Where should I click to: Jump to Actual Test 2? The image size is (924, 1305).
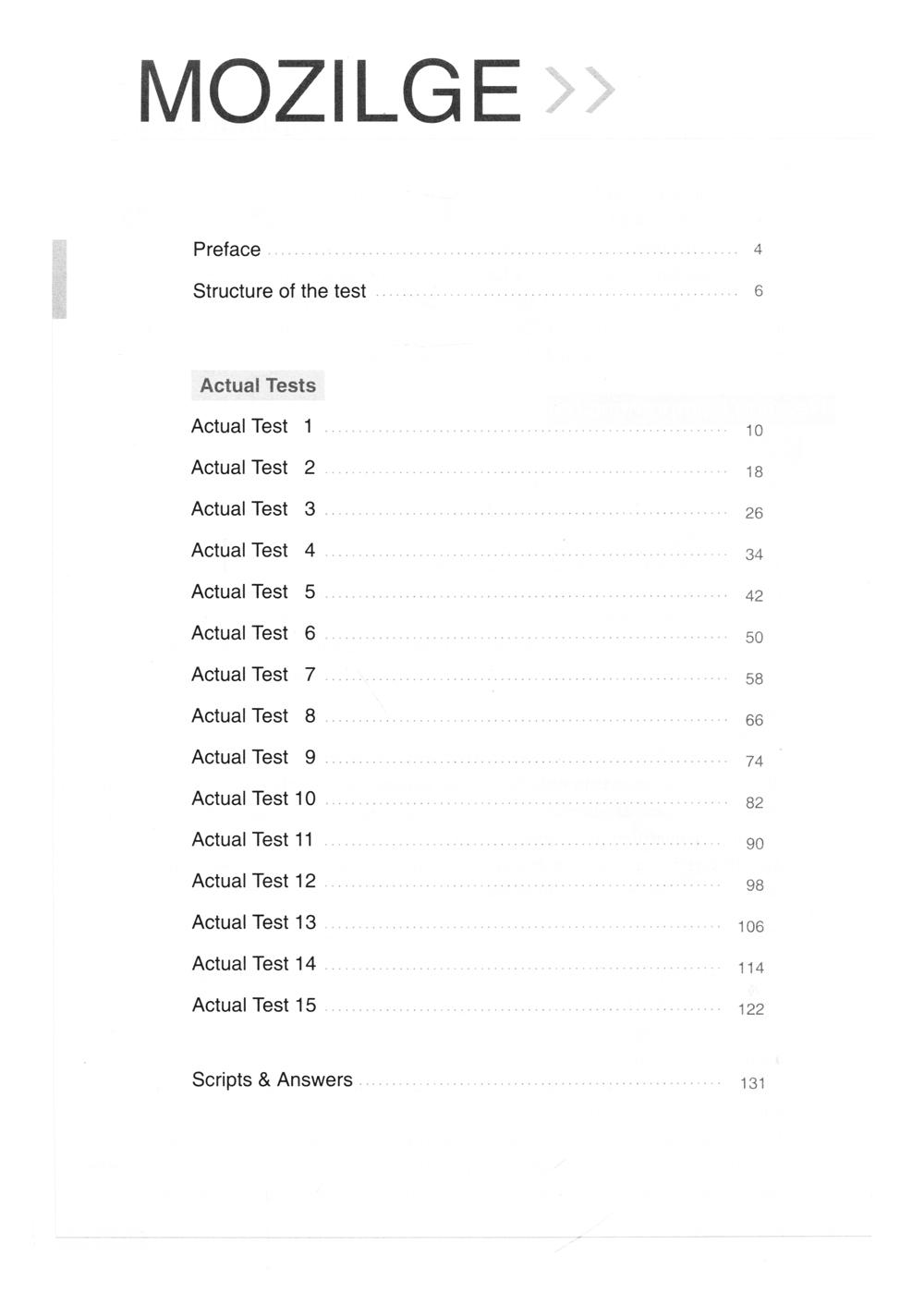click(253, 468)
